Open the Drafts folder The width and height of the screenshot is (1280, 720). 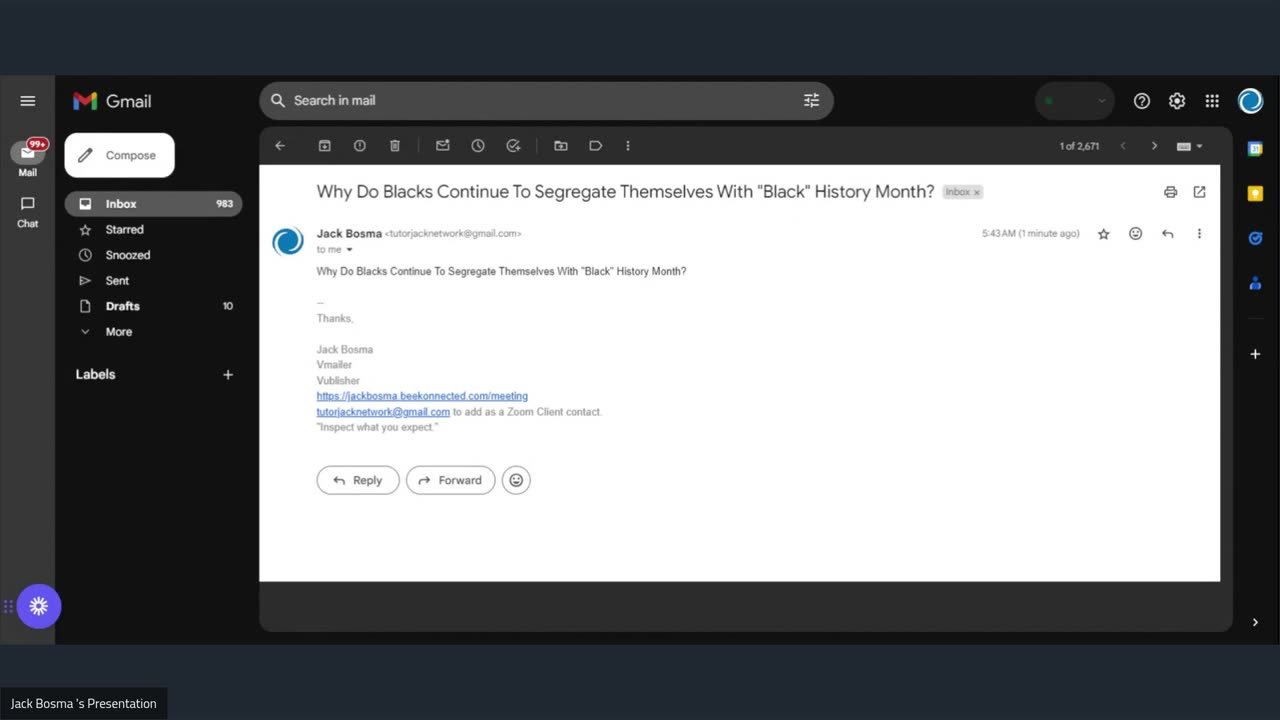pyautogui.click(x=153, y=306)
